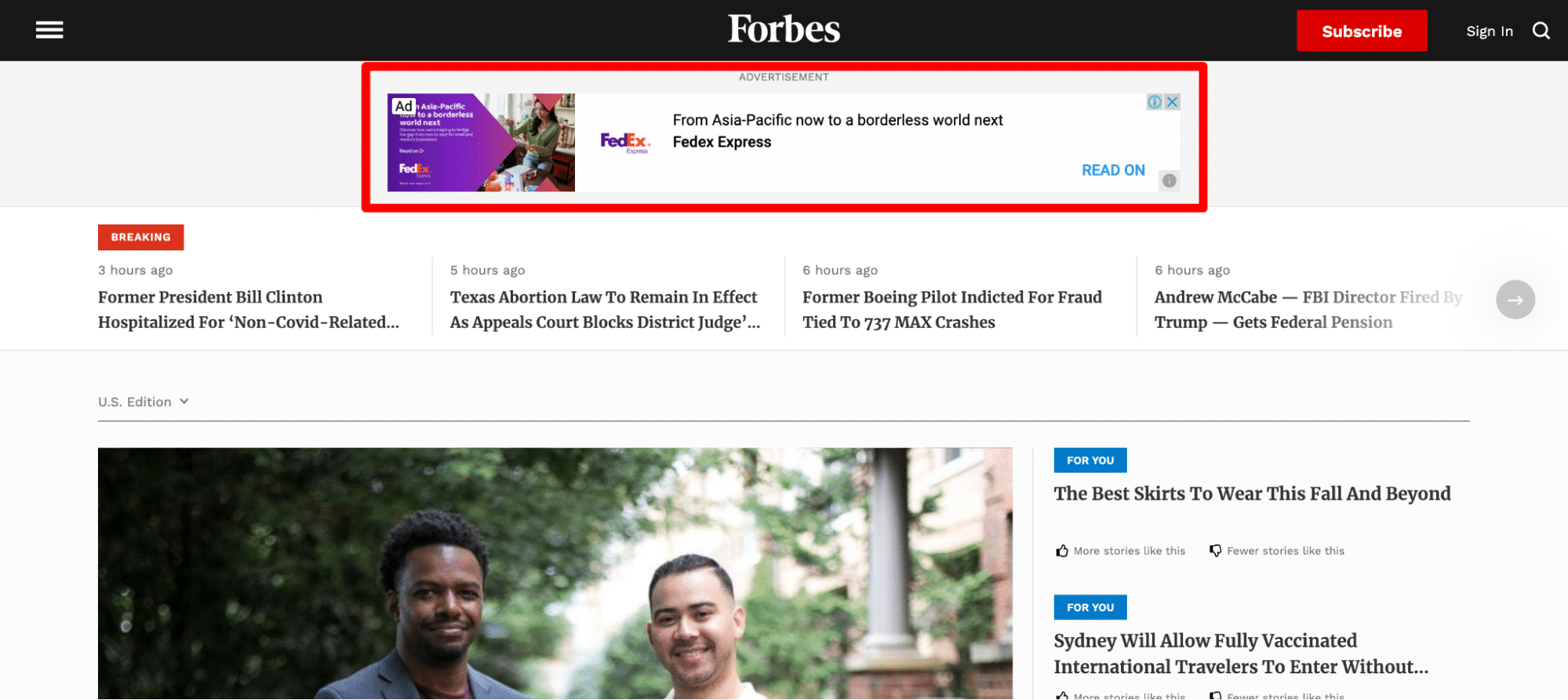
Task: Click the Subscribe button
Action: (x=1361, y=31)
